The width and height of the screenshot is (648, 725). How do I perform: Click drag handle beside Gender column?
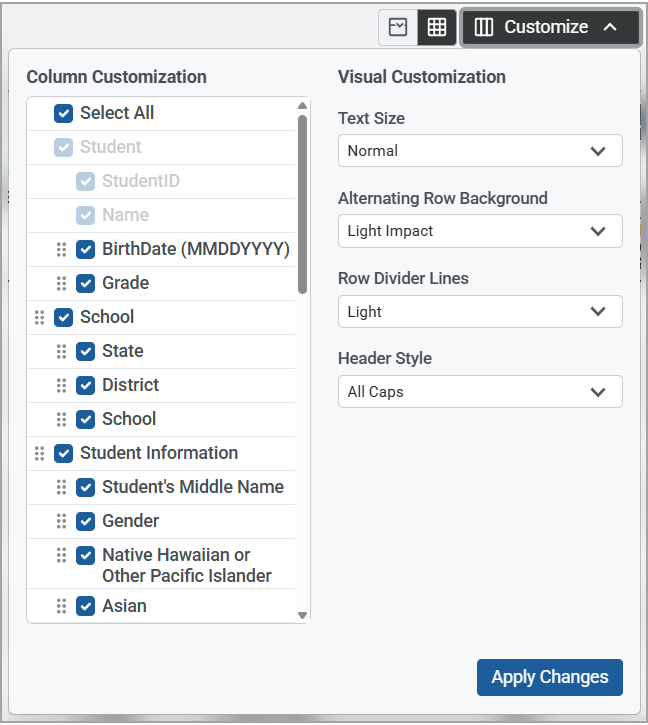pyautogui.click(x=61, y=521)
